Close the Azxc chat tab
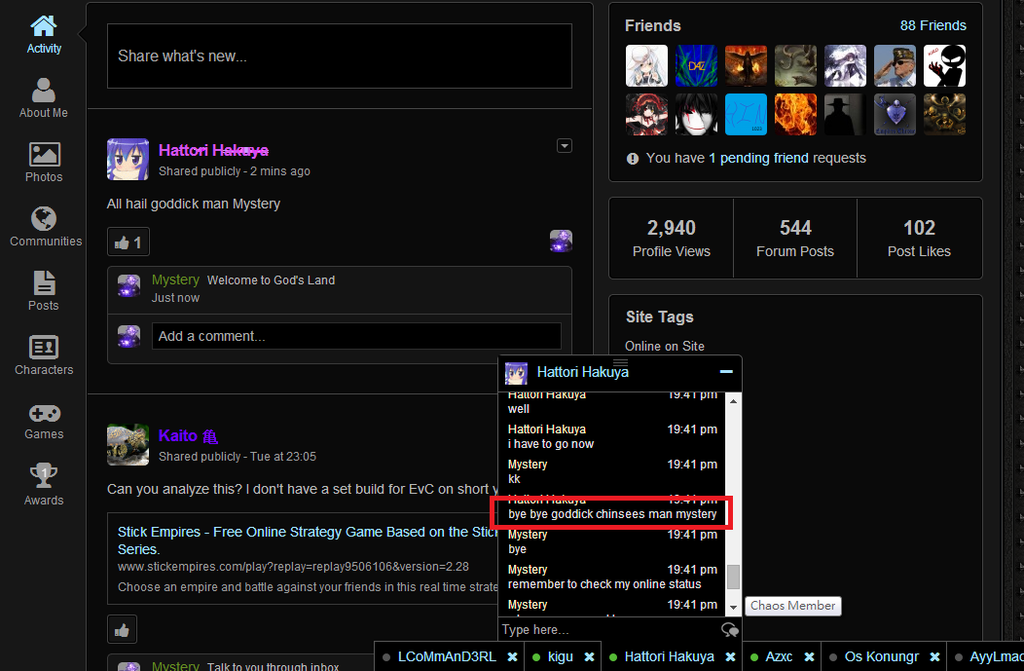 coord(809,657)
